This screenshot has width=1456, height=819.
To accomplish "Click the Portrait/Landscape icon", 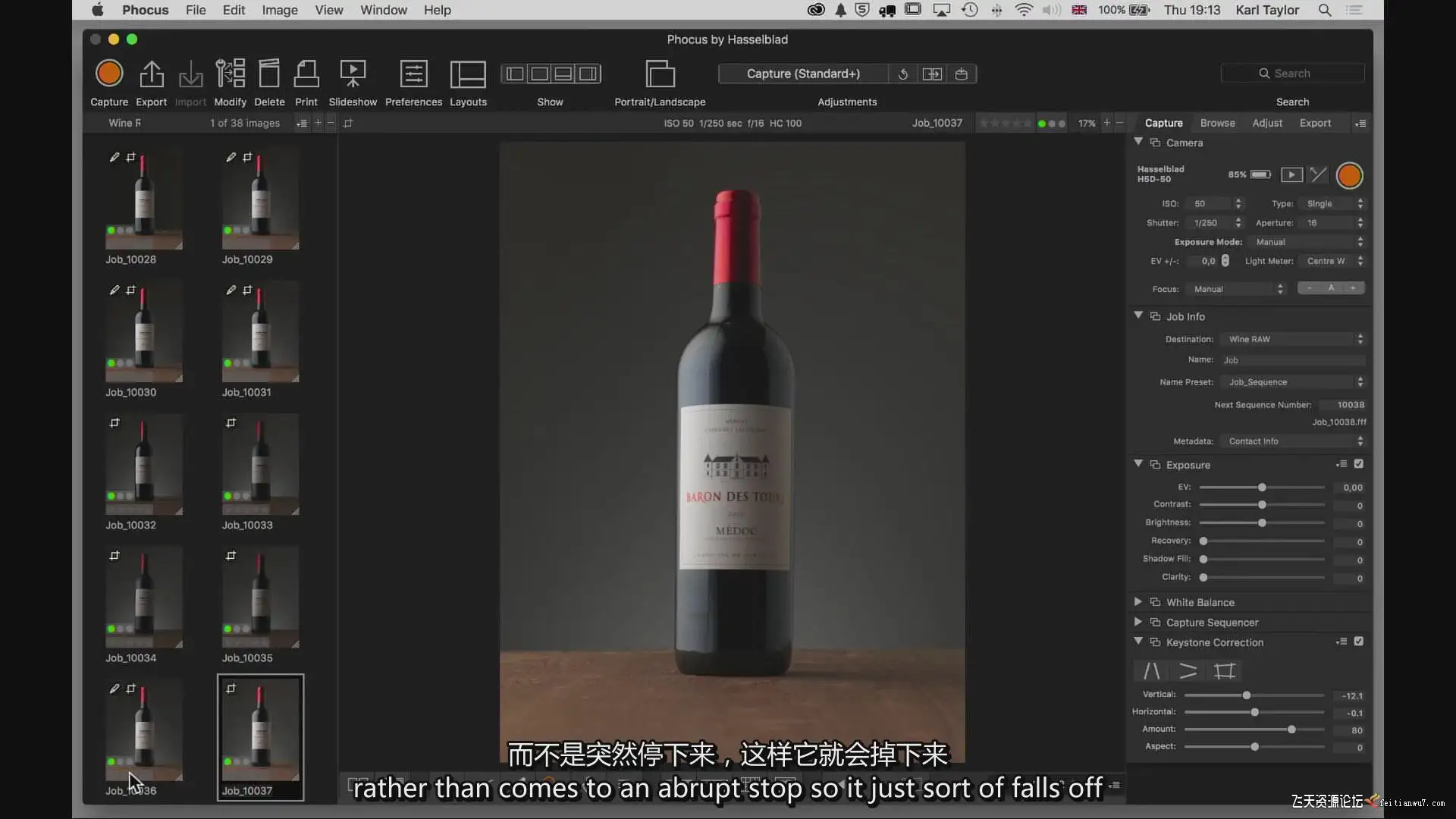I will (x=660, y=74).
